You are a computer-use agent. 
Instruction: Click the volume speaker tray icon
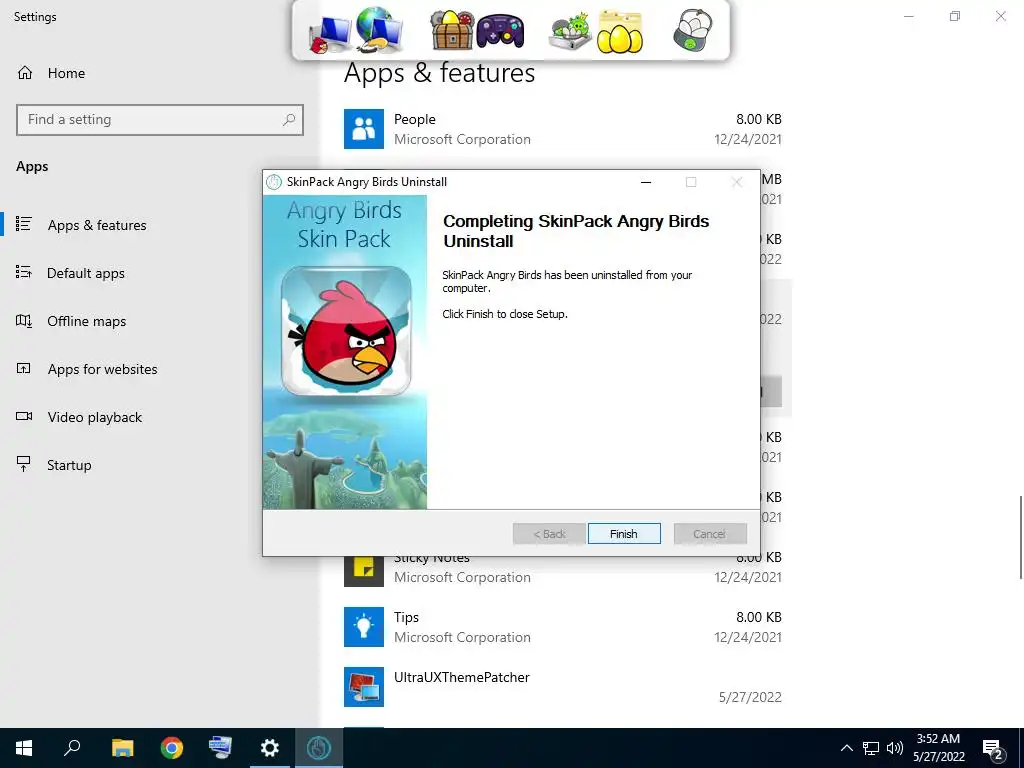click(895, 748)
